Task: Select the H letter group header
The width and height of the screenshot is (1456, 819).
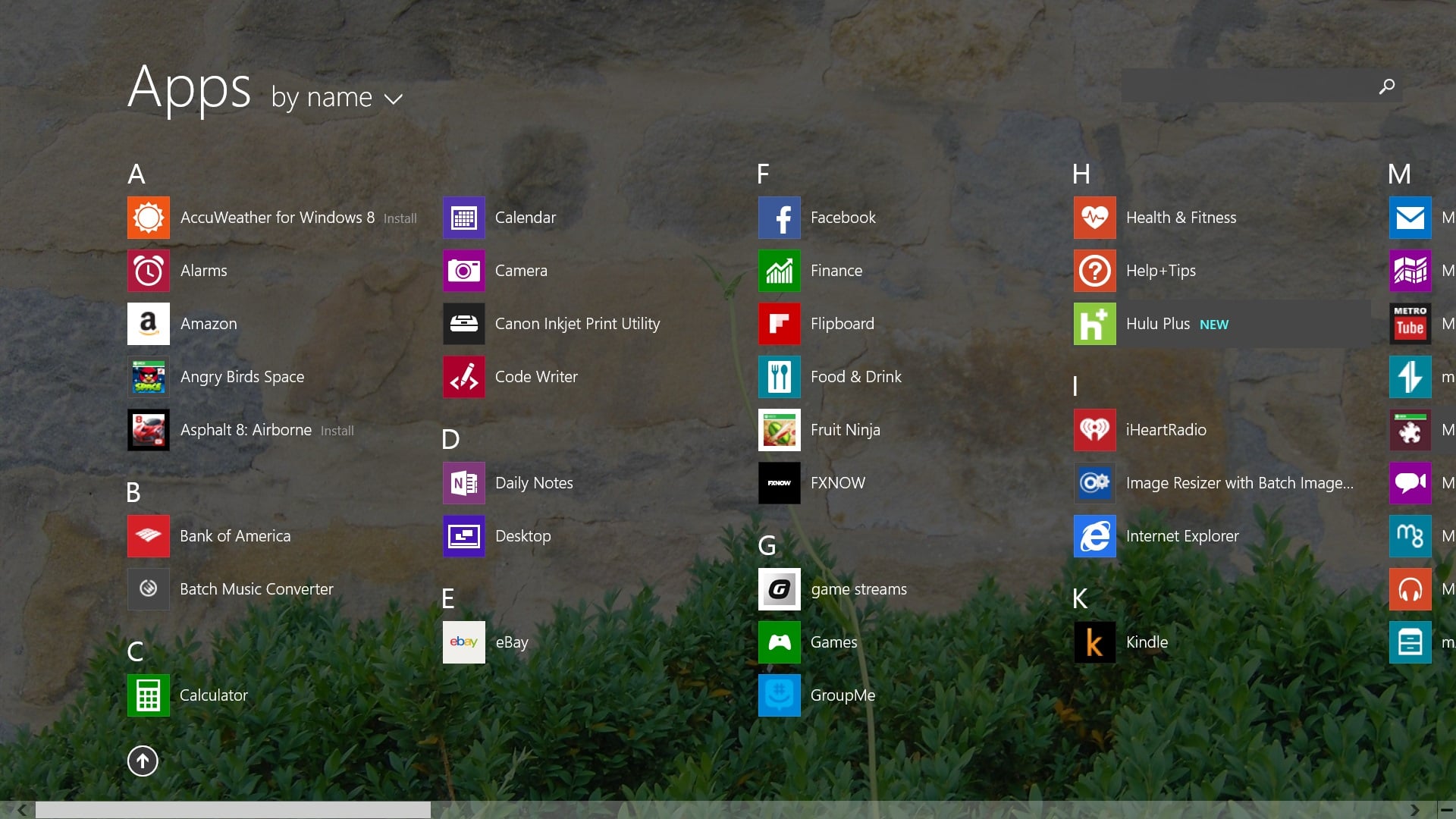Action: (x=1081, y=174)
